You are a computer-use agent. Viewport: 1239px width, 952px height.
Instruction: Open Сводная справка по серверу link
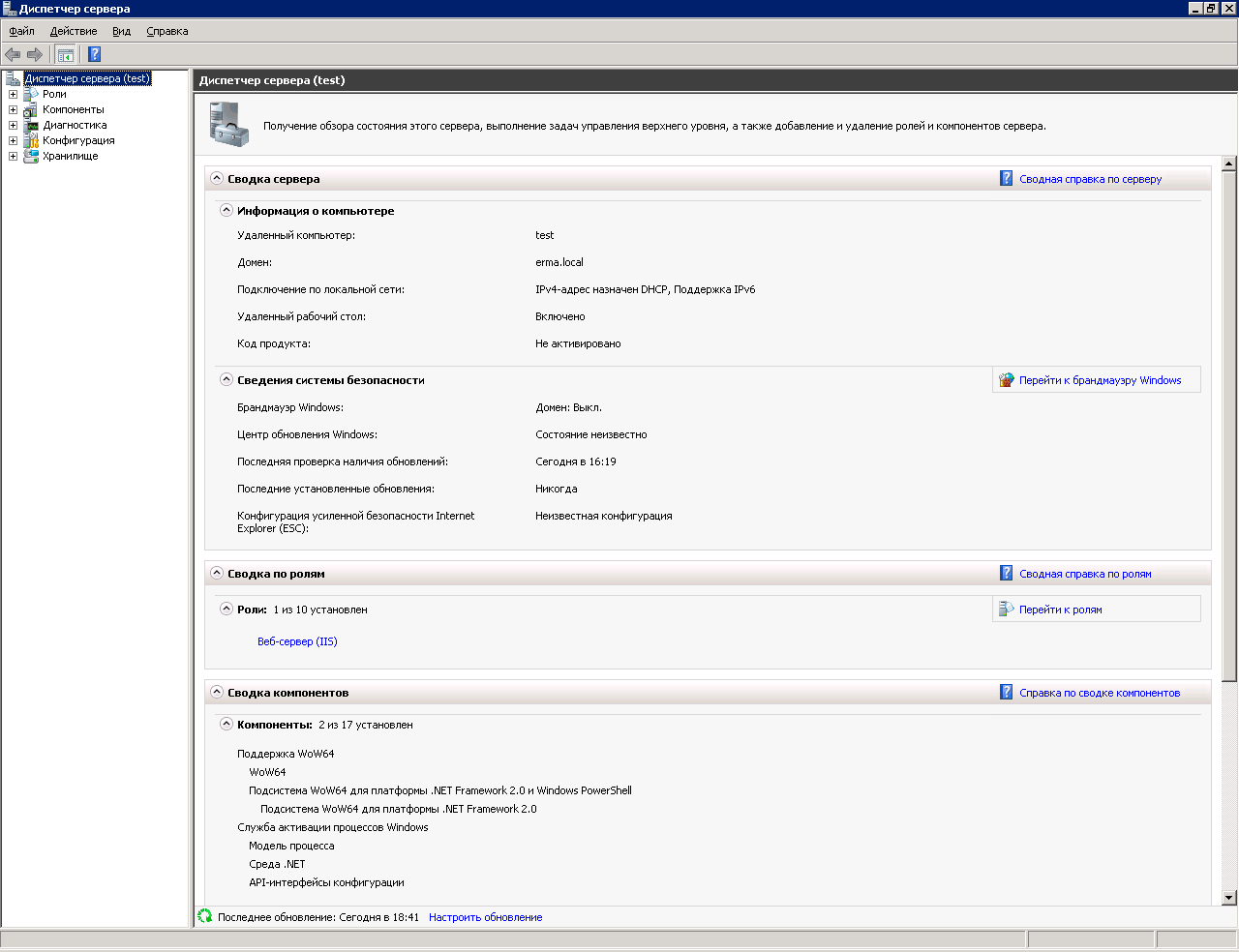coord(1090,179)
